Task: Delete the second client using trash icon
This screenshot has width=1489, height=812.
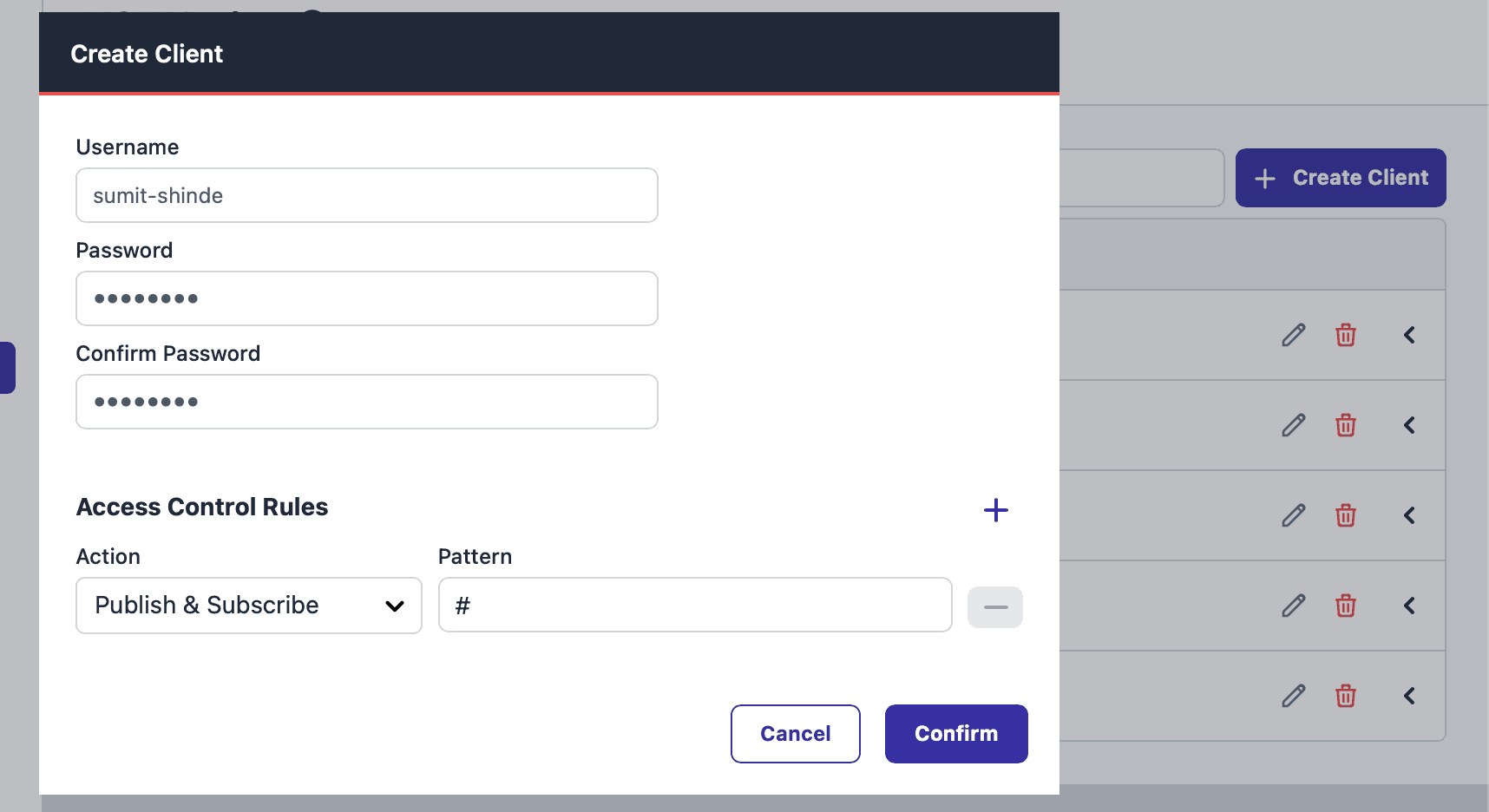Action: click(1346, 425)
